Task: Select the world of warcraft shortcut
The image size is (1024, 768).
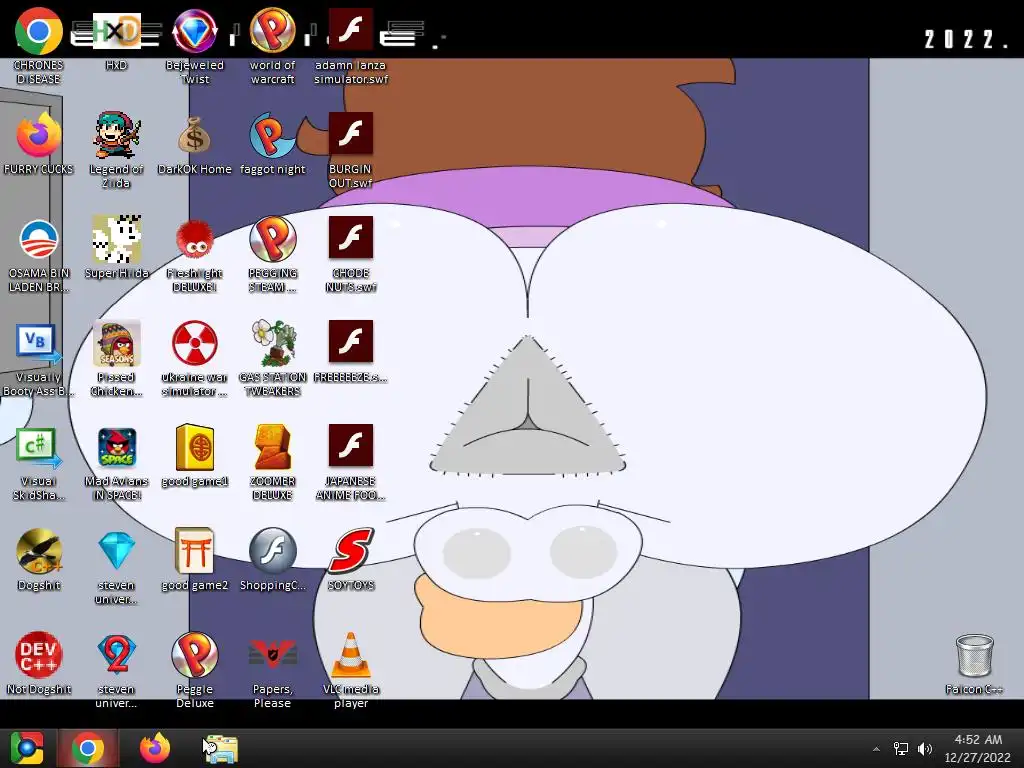Action: click(272, 31)
